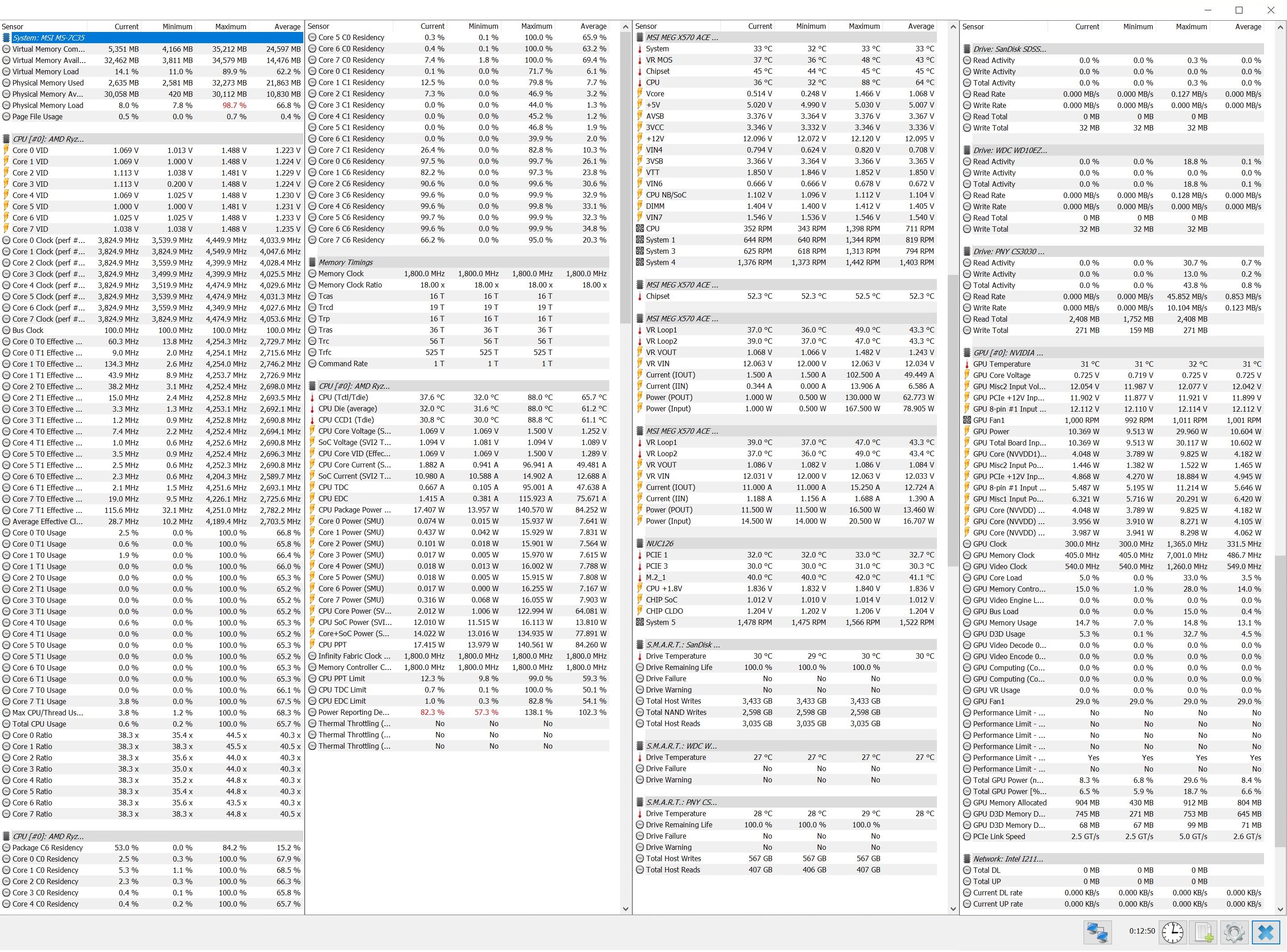Click the Vcore voltage lightning icon
The image size is (1287, 952).
coord(640,94)
